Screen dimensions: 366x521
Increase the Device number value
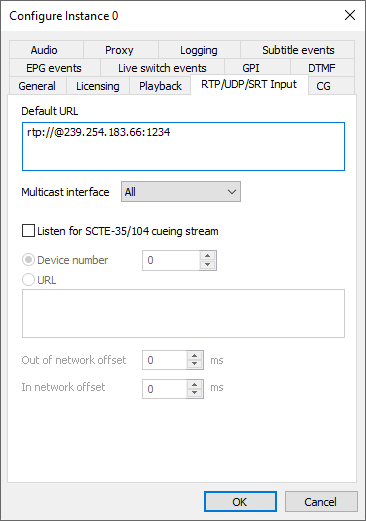pyautogui.click(x=208, y=256)
